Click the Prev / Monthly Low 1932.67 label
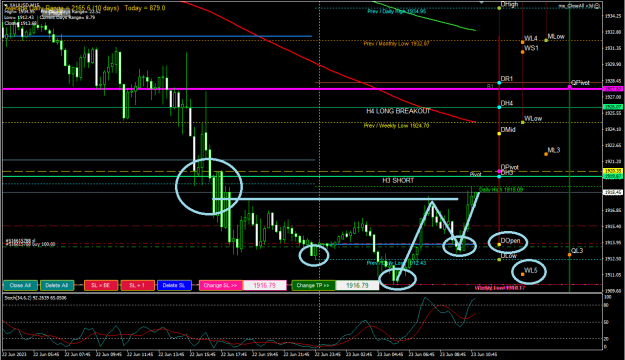Image resolution: width=625 pixels, height=360 pixels. (x=396, y=43)
